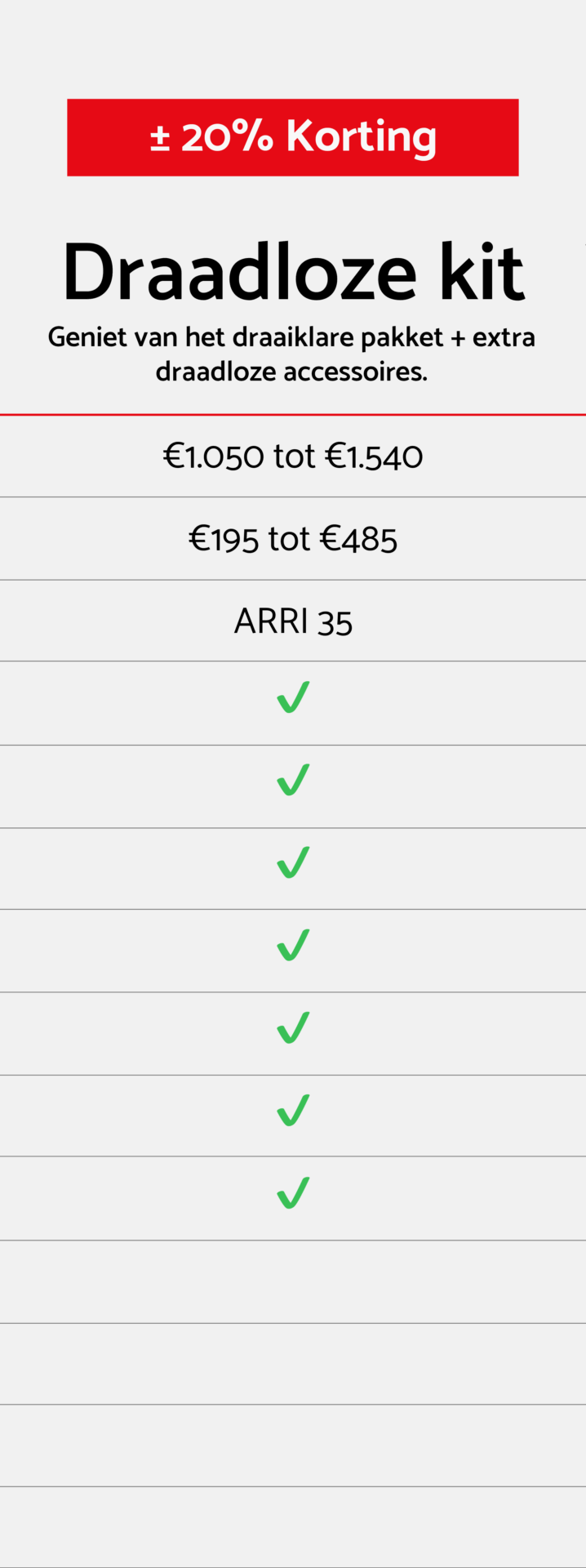Click the sixth green checkmark icon
Viewport: 586px width, 1568px height.
[x=293, y=1110]
